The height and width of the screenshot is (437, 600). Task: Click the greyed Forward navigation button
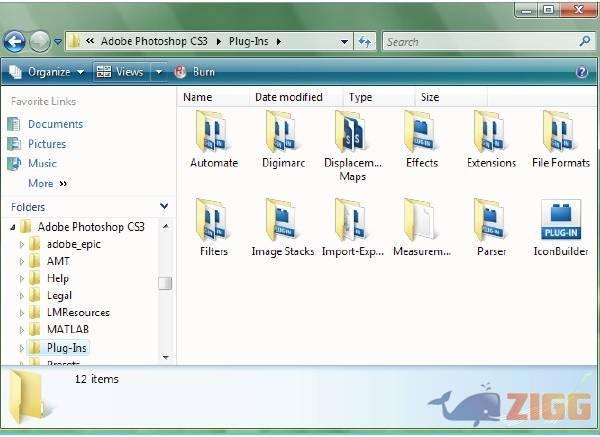click(40, 41)
